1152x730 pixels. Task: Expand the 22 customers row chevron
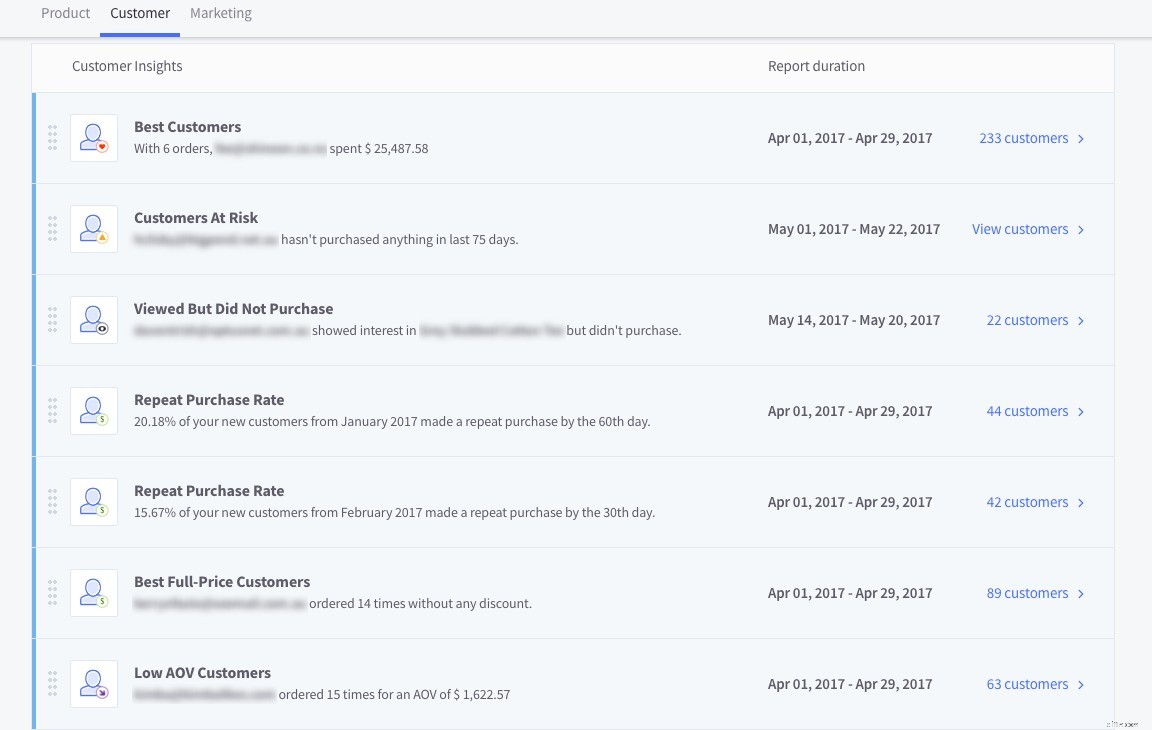[1081, 321]
